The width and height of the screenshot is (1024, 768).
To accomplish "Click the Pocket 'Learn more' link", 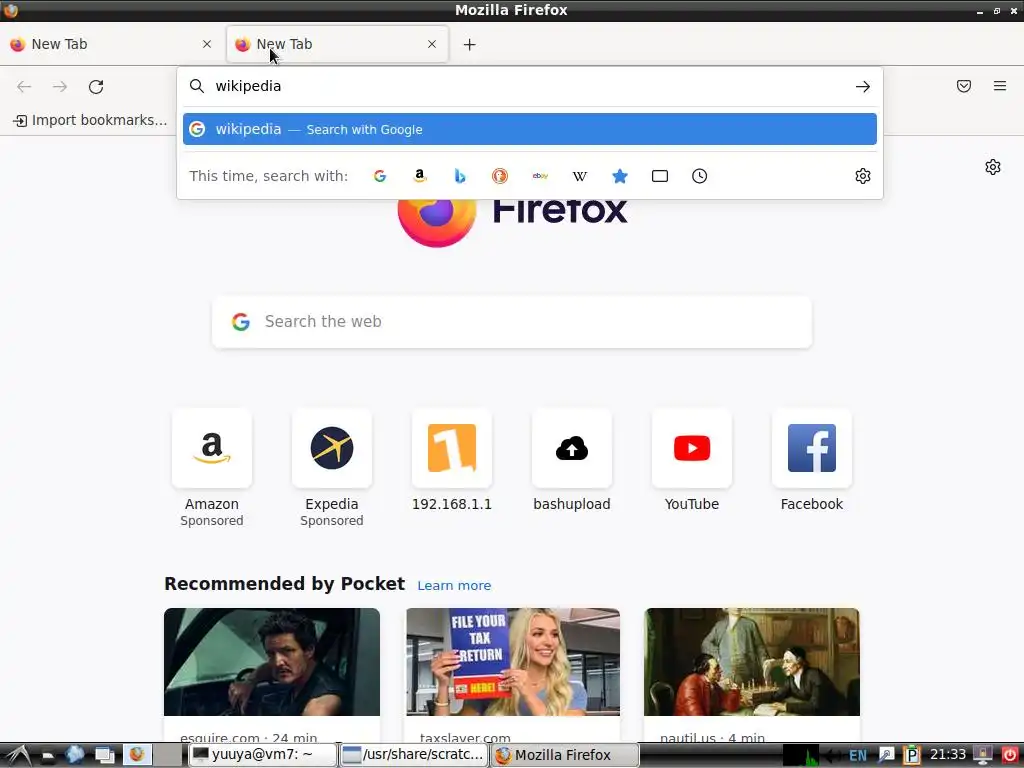I will coord(454,586).
